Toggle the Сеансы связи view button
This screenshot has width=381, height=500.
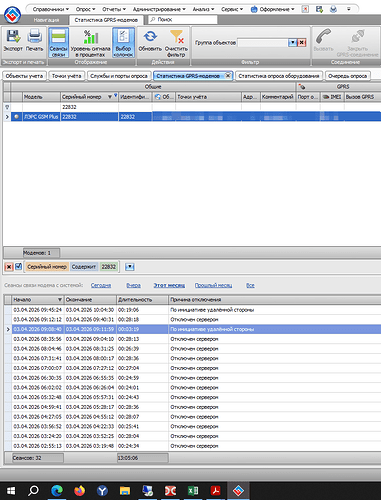pos(58,43)
